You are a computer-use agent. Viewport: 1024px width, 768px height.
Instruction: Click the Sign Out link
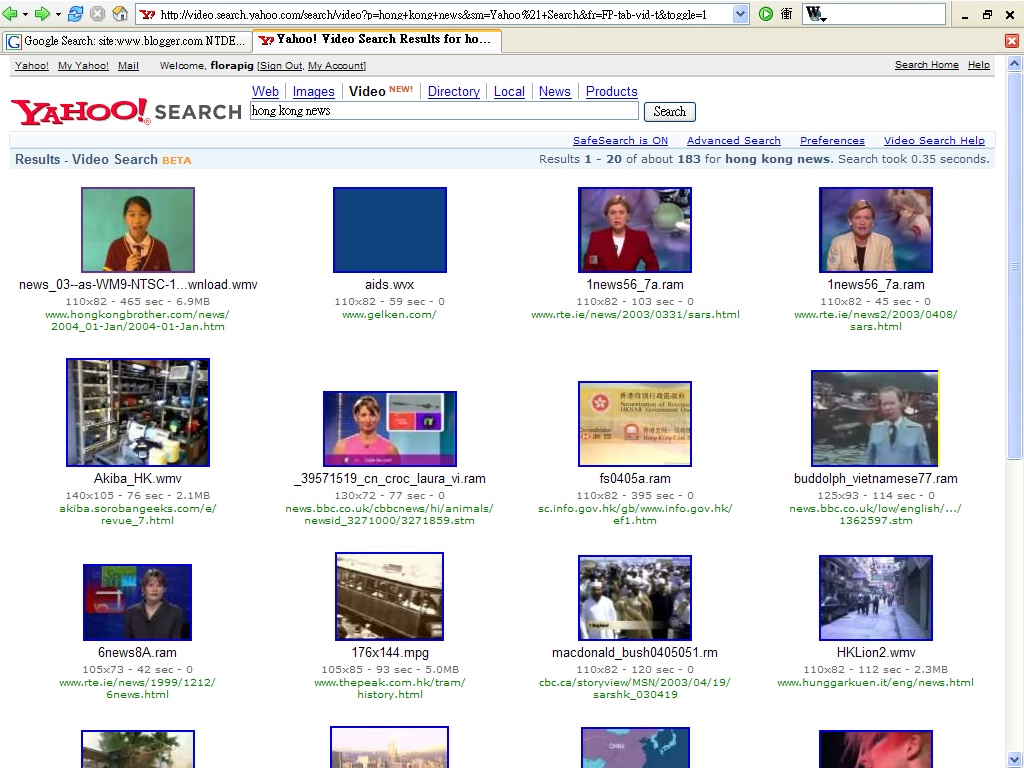(281, 65)
